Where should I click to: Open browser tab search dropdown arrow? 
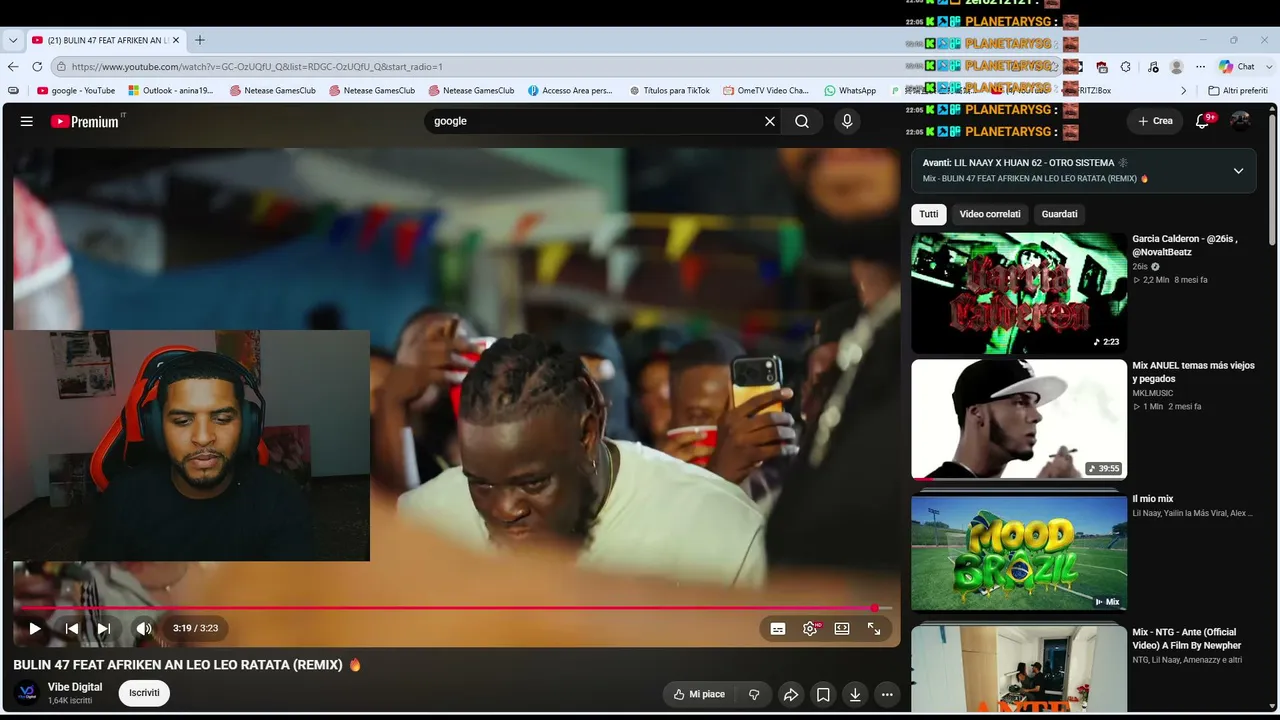point(13,40)
